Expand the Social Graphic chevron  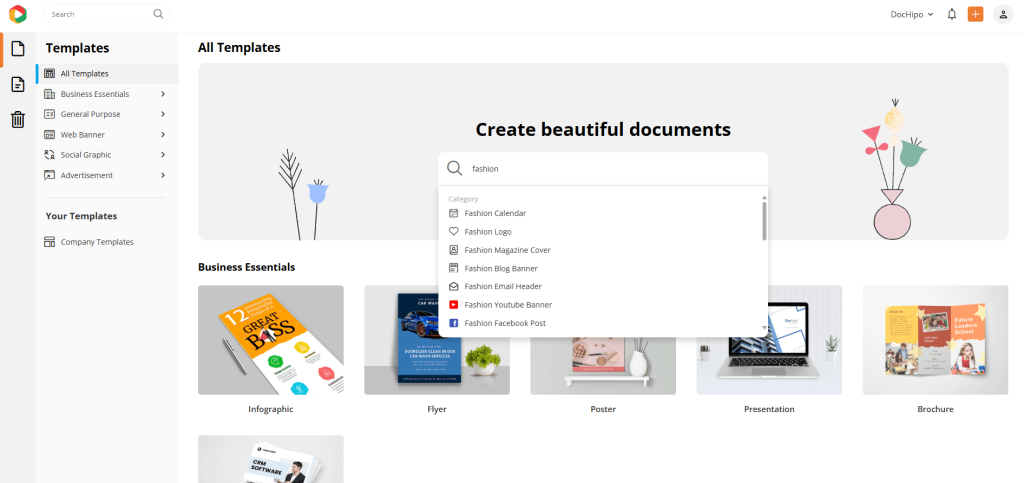click(x=163, y=155)
